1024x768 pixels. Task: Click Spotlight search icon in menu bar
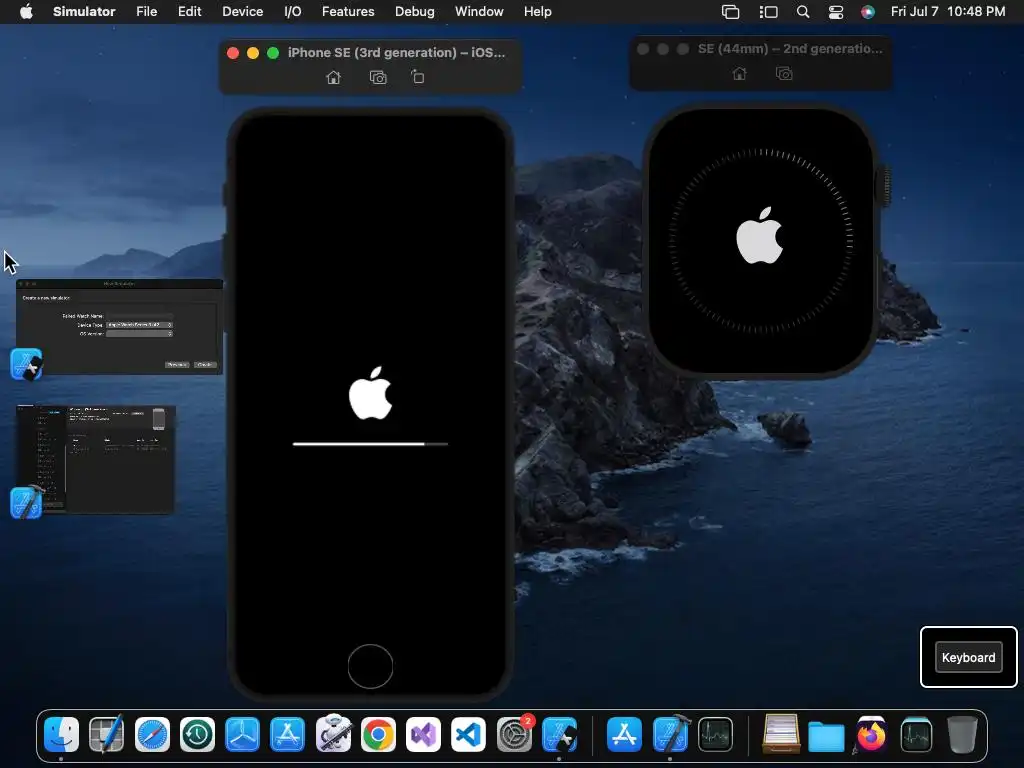point(803,12)
